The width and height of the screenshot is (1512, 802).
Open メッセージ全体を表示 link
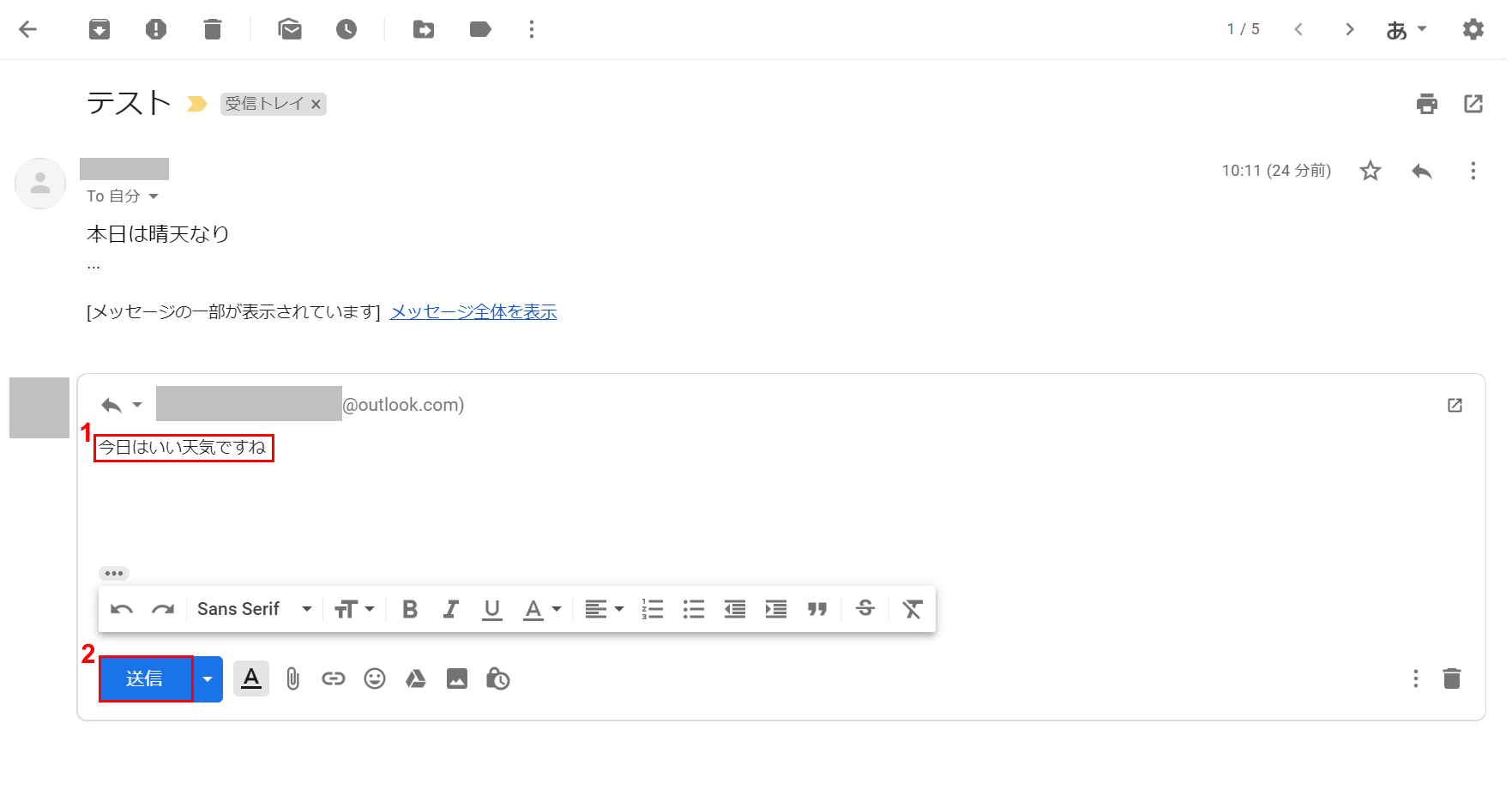[473, 312]
